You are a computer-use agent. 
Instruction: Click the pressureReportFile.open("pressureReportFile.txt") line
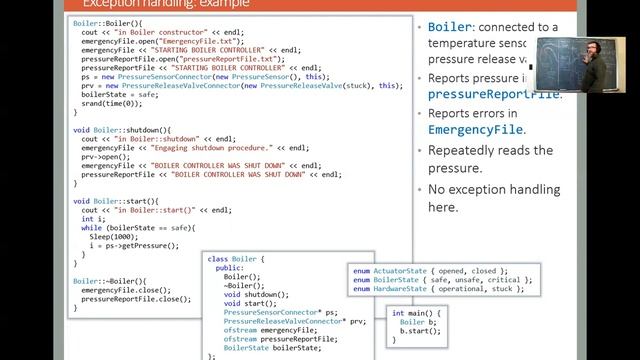coord(183,59)
